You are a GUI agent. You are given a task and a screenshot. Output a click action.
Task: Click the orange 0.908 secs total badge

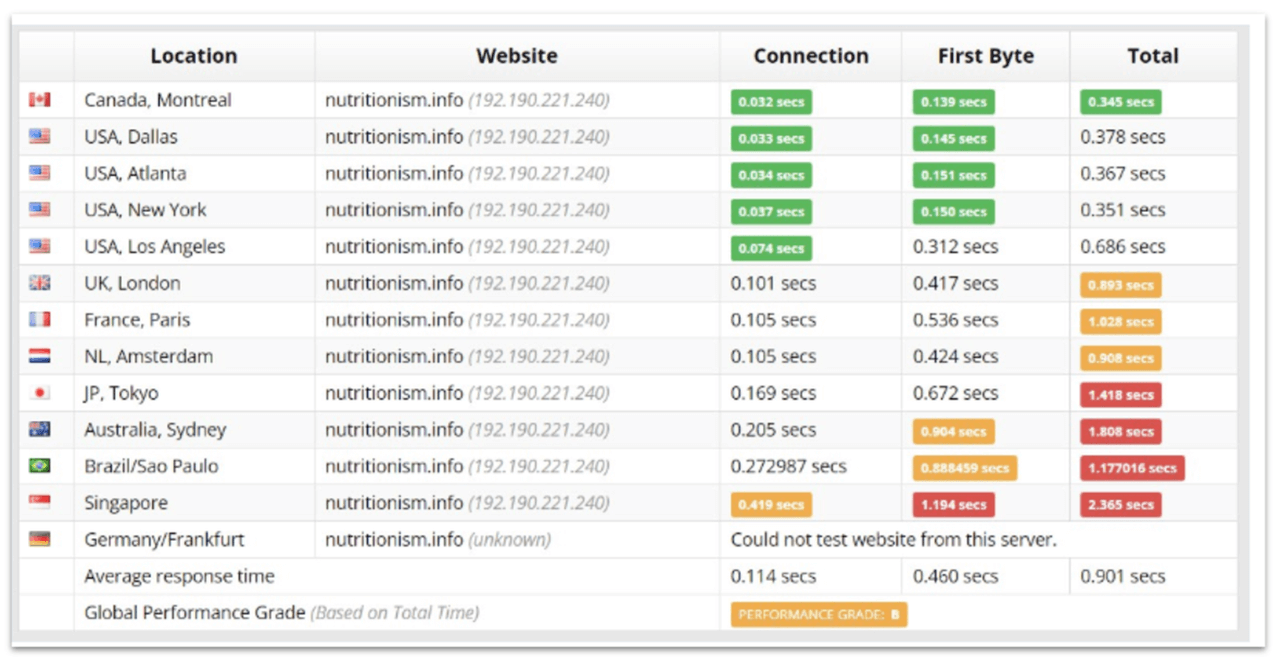1121,358
